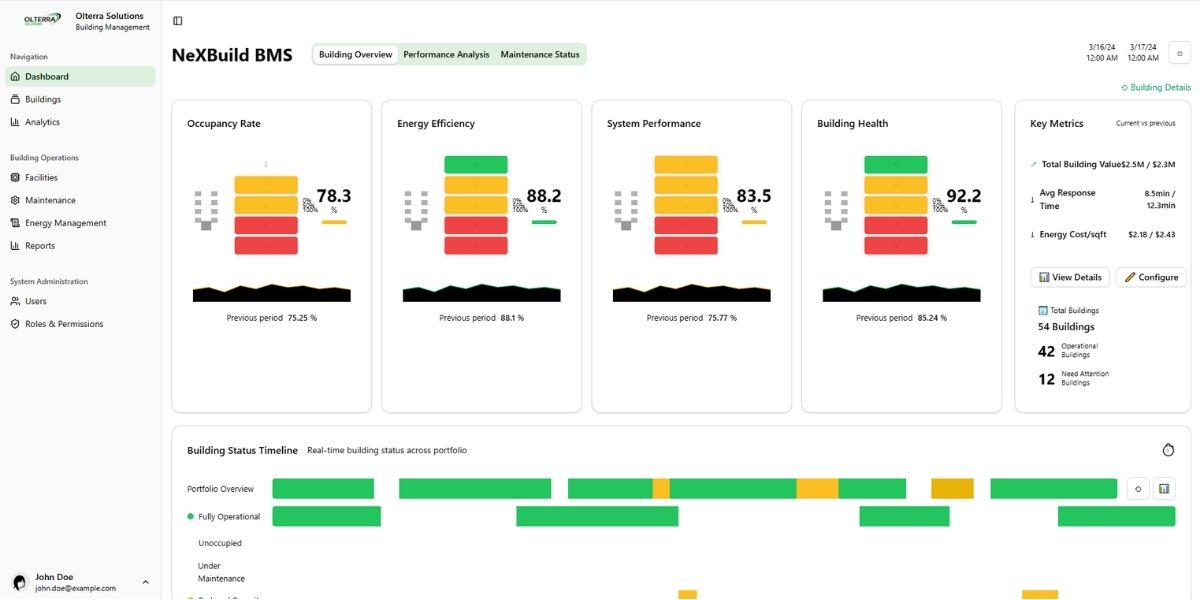Click the Olterra Solutions logo

[43, 20]
